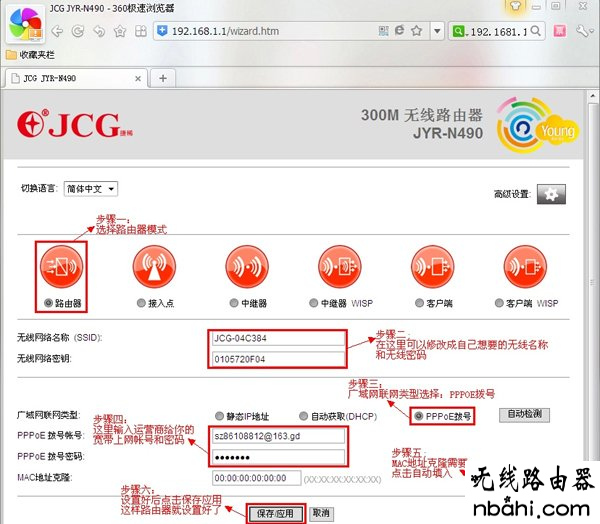Screen dimensions: 600x524
Task: Close the JCG JYR-N490 tab
Action: pyautogui.click(x=138, y=78)
